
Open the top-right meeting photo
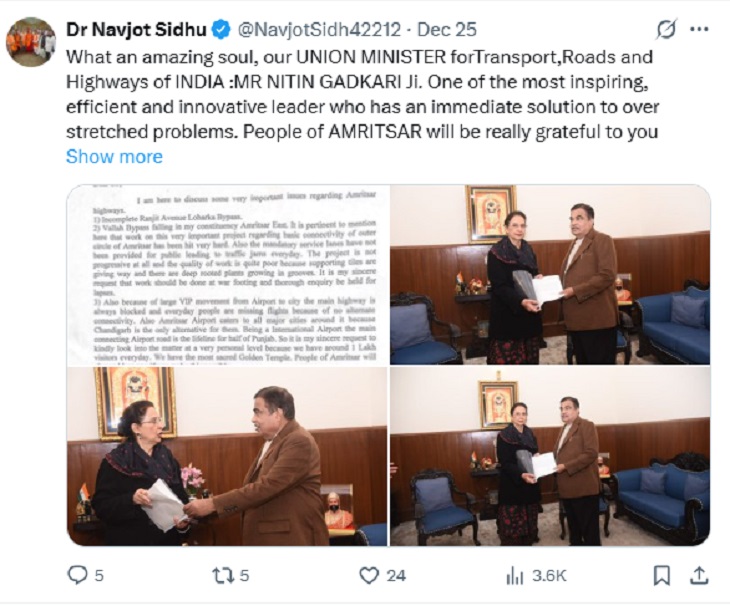click(x=550, y=275)
